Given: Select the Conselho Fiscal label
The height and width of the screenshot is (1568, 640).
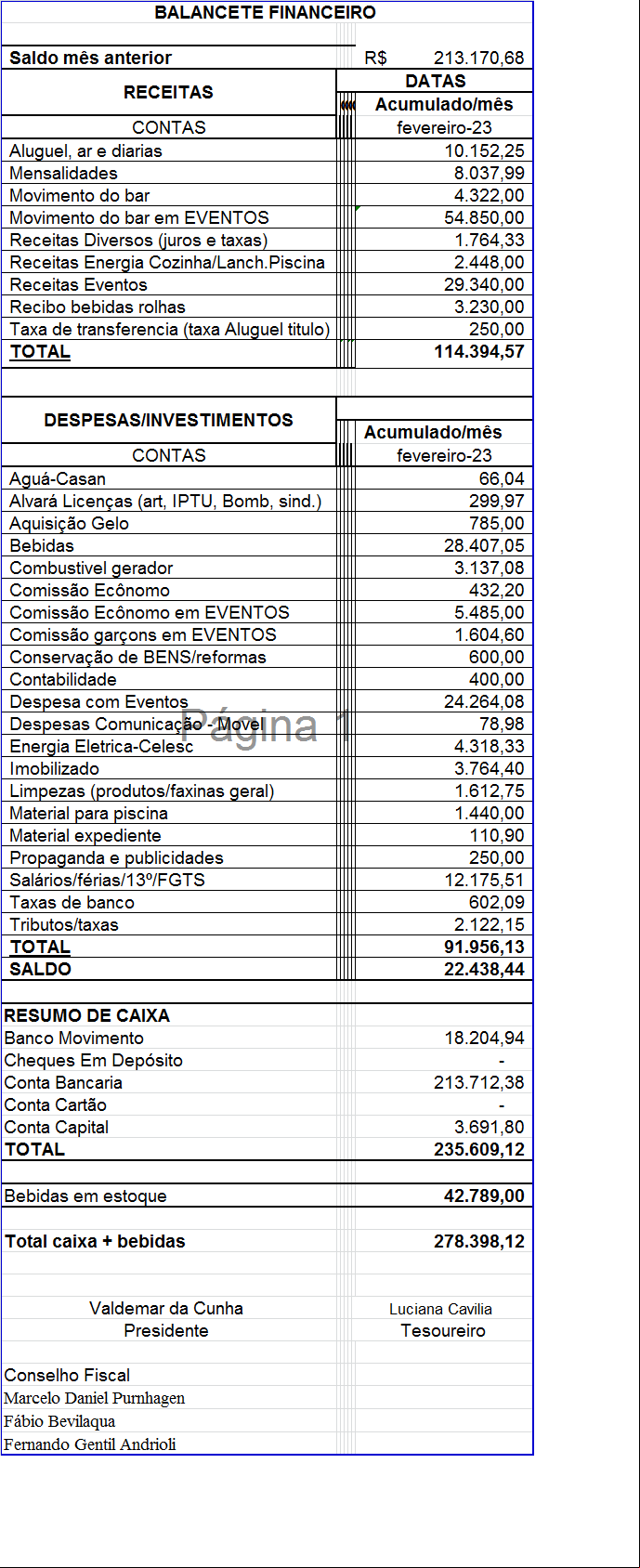Looking at the screenshot, I should (x=67, y=1375).
